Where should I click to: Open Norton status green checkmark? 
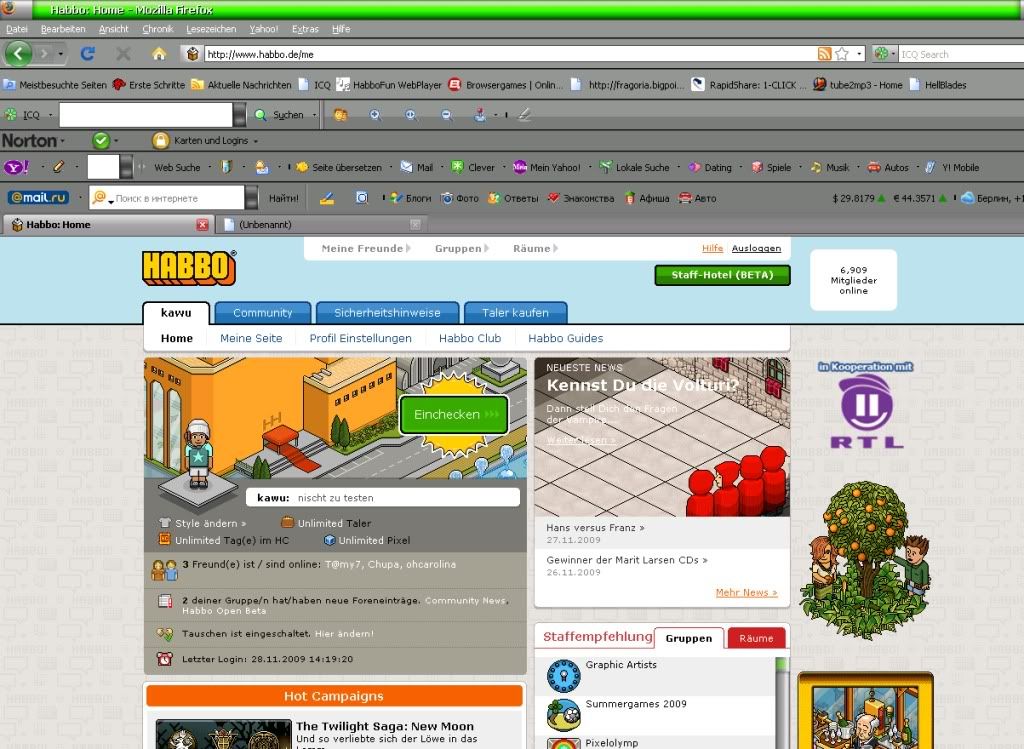[x=101, y=140]
